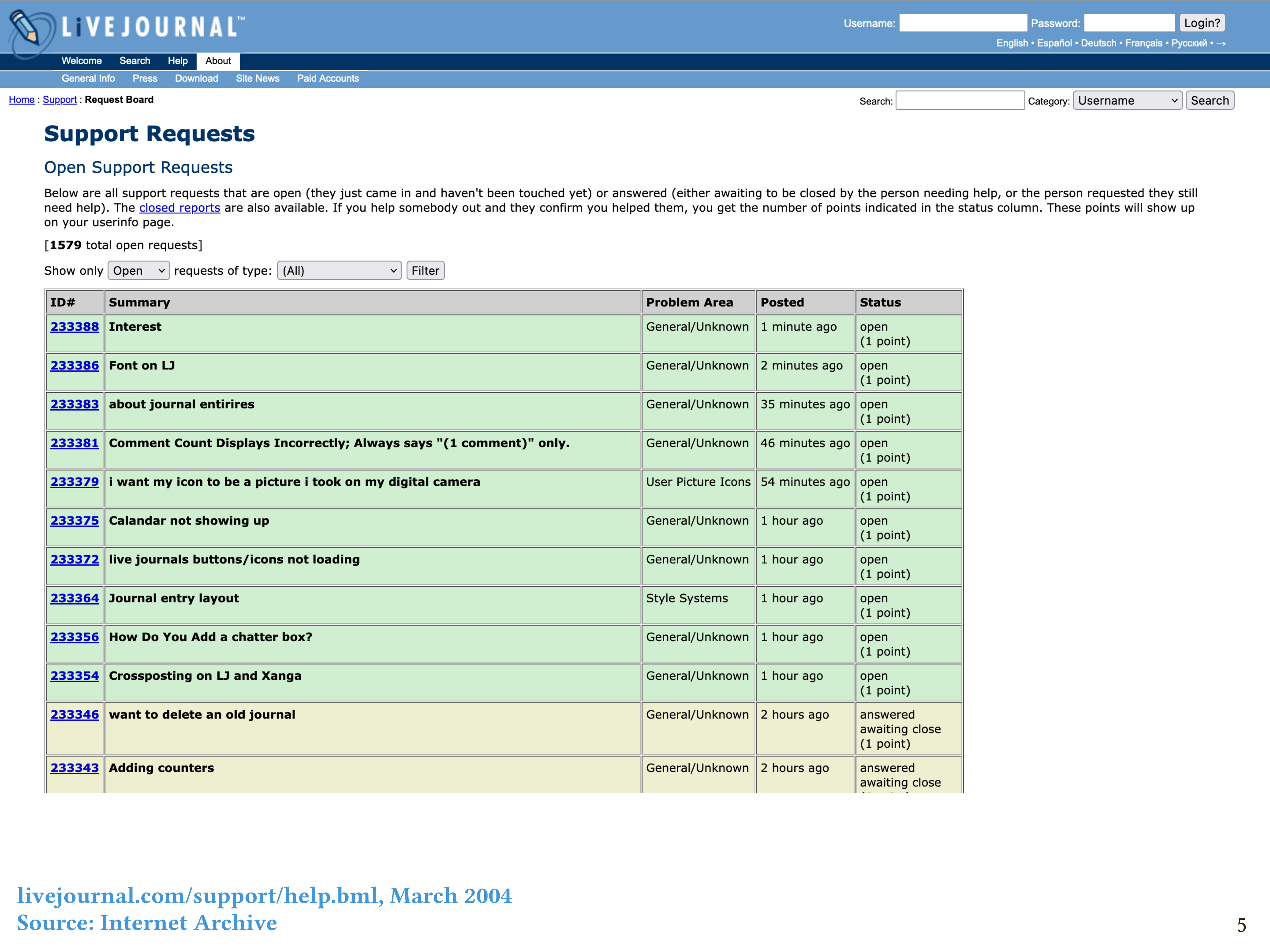The height and width of the screenshot is (952, 1270).
Task: Click the Password login field
Action: pyautogui.click(x=1129, y=23)
